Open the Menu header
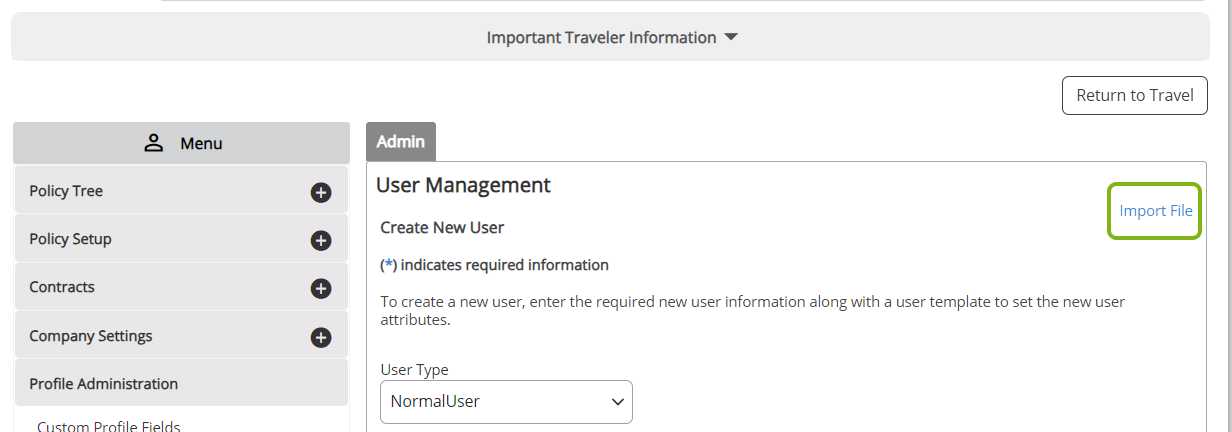The height and width of the screenshot is (432, 1232). click(x=181, y=143)
